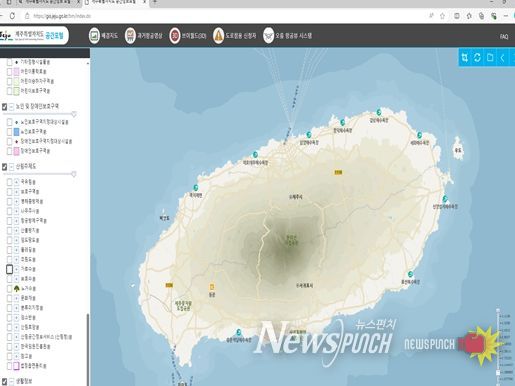515x386 pixels.
Task: Enable the blue-swatch 노인보호구역 layer checkbox
Action: [10, 132]
